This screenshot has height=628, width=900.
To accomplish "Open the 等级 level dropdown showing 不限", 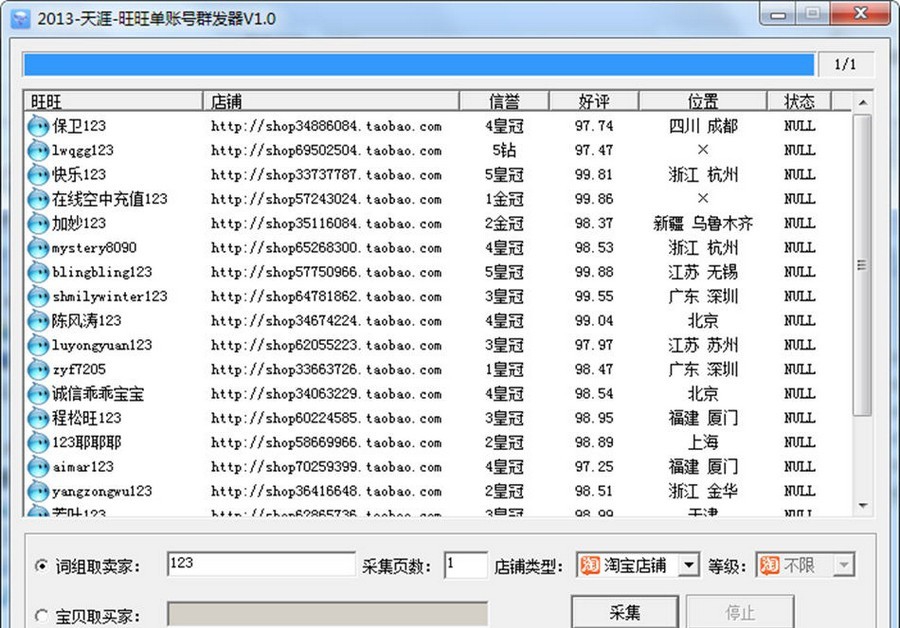I will pyautogui.click(x=842, y=564).
